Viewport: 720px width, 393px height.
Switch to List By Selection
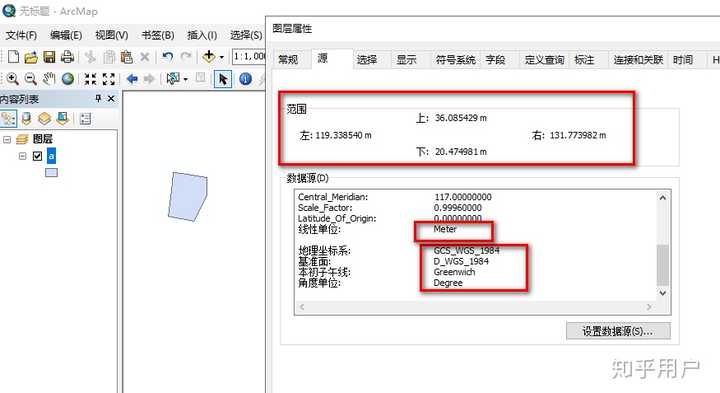62,119
